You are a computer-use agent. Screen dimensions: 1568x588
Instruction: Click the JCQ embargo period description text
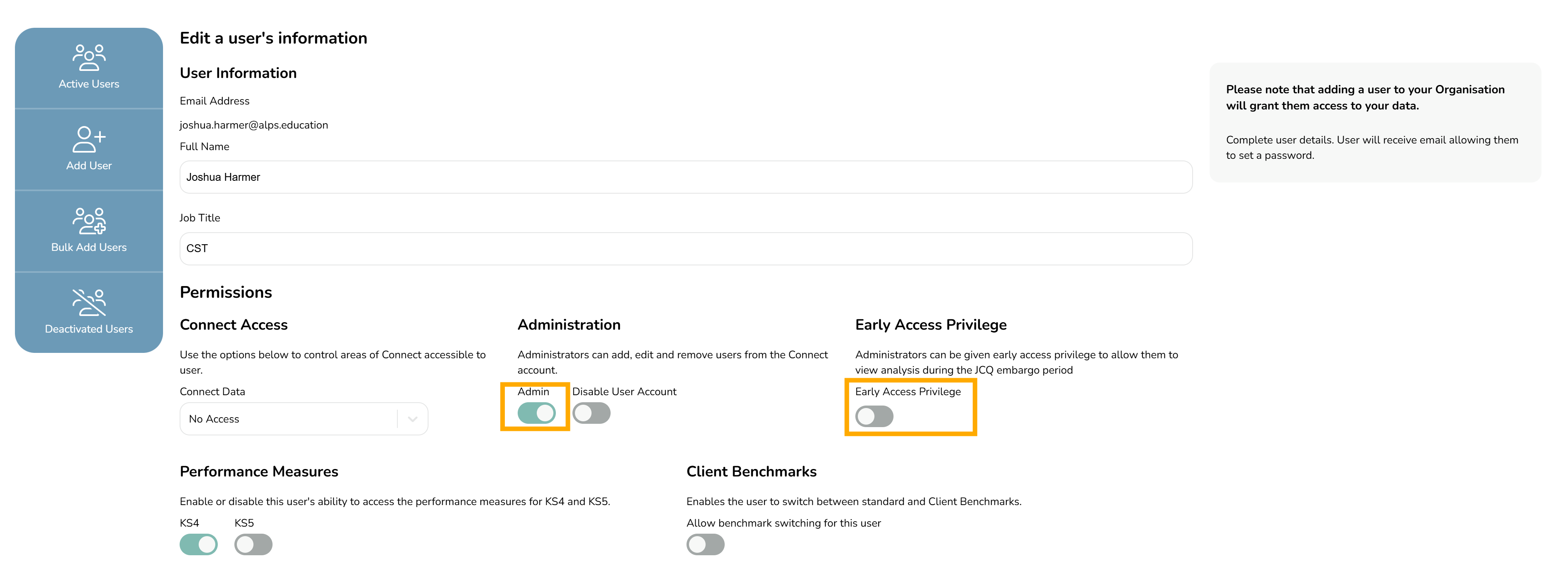coord(1017,362)
